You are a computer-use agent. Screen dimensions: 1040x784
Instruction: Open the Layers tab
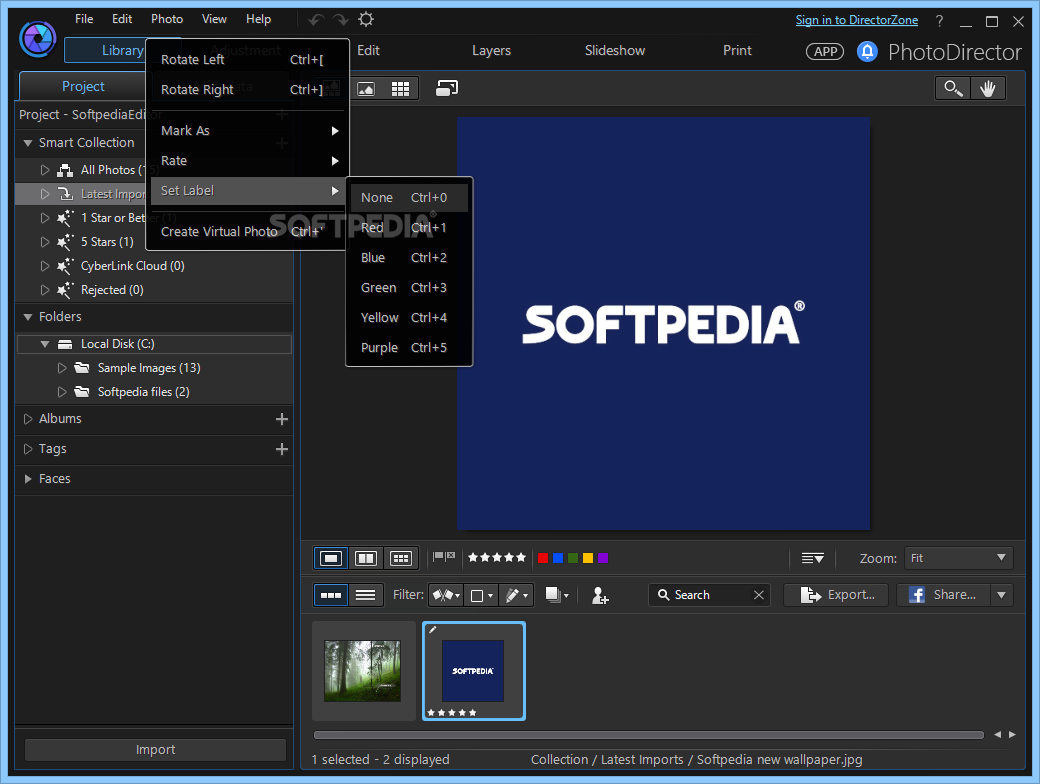pos(491,50)
